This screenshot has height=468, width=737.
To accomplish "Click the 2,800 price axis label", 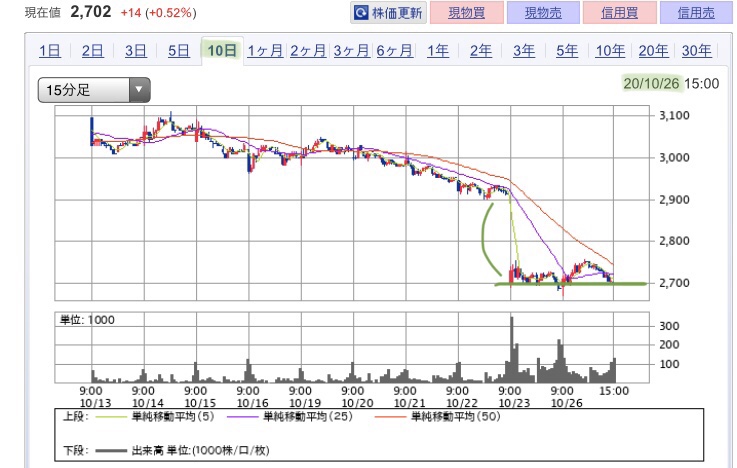I will click(674, 241).
